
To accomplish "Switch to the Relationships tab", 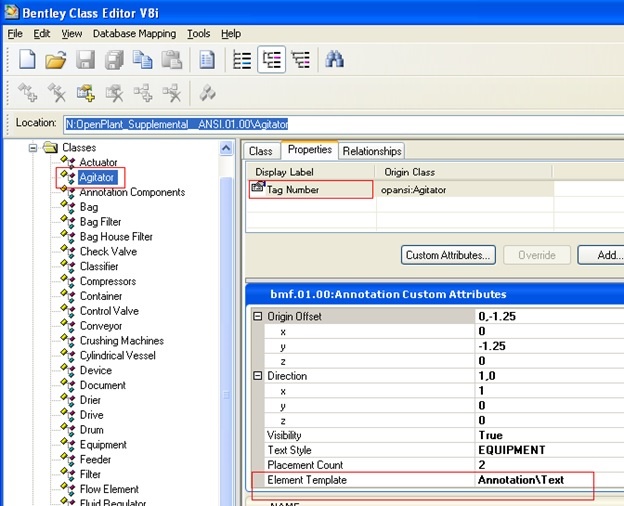I will [372, 151].
